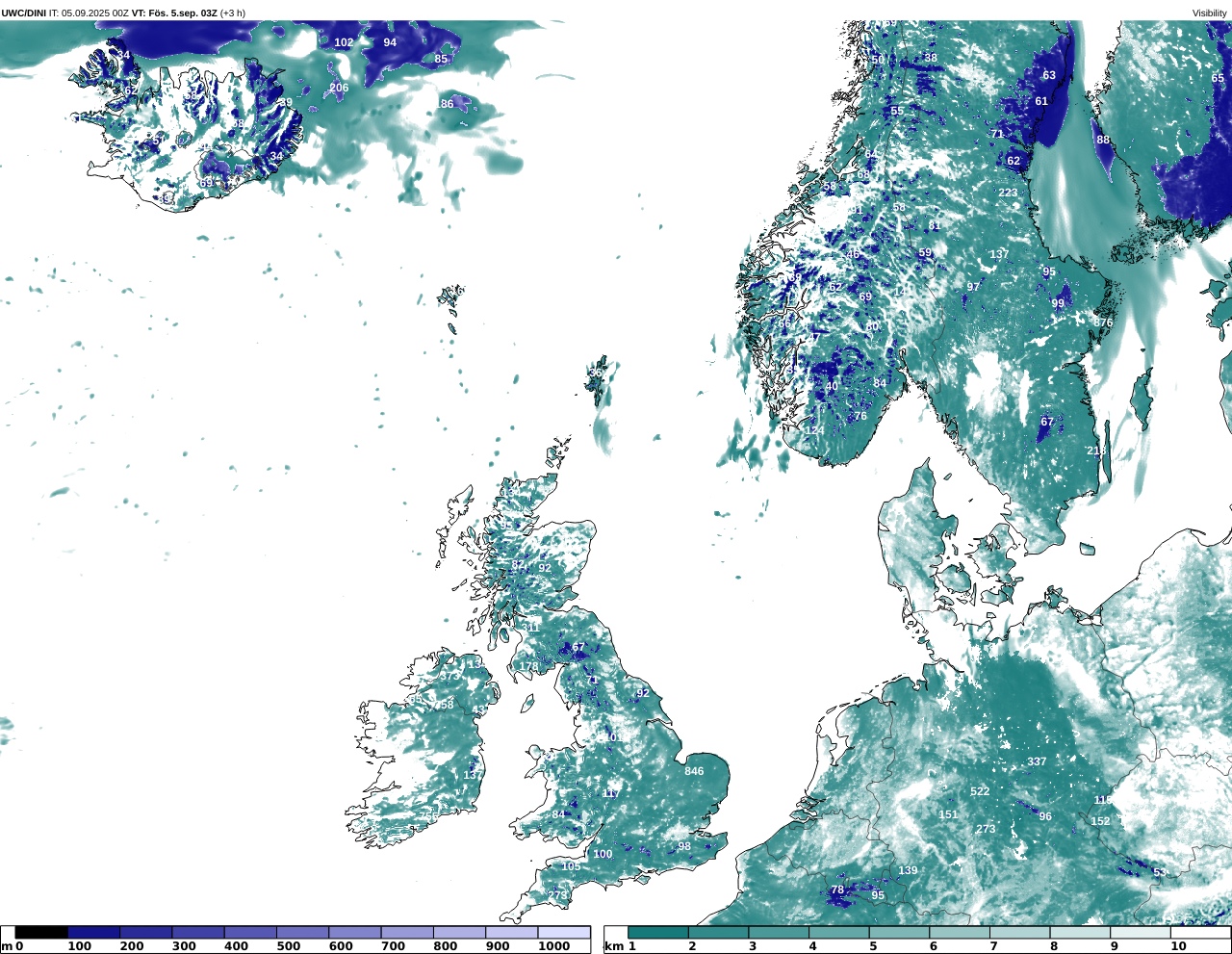The width and height of the screenshot is (1232, 954).
Task: Click the 9–10 km palest legend swatch
Action: coord(1141,932)
